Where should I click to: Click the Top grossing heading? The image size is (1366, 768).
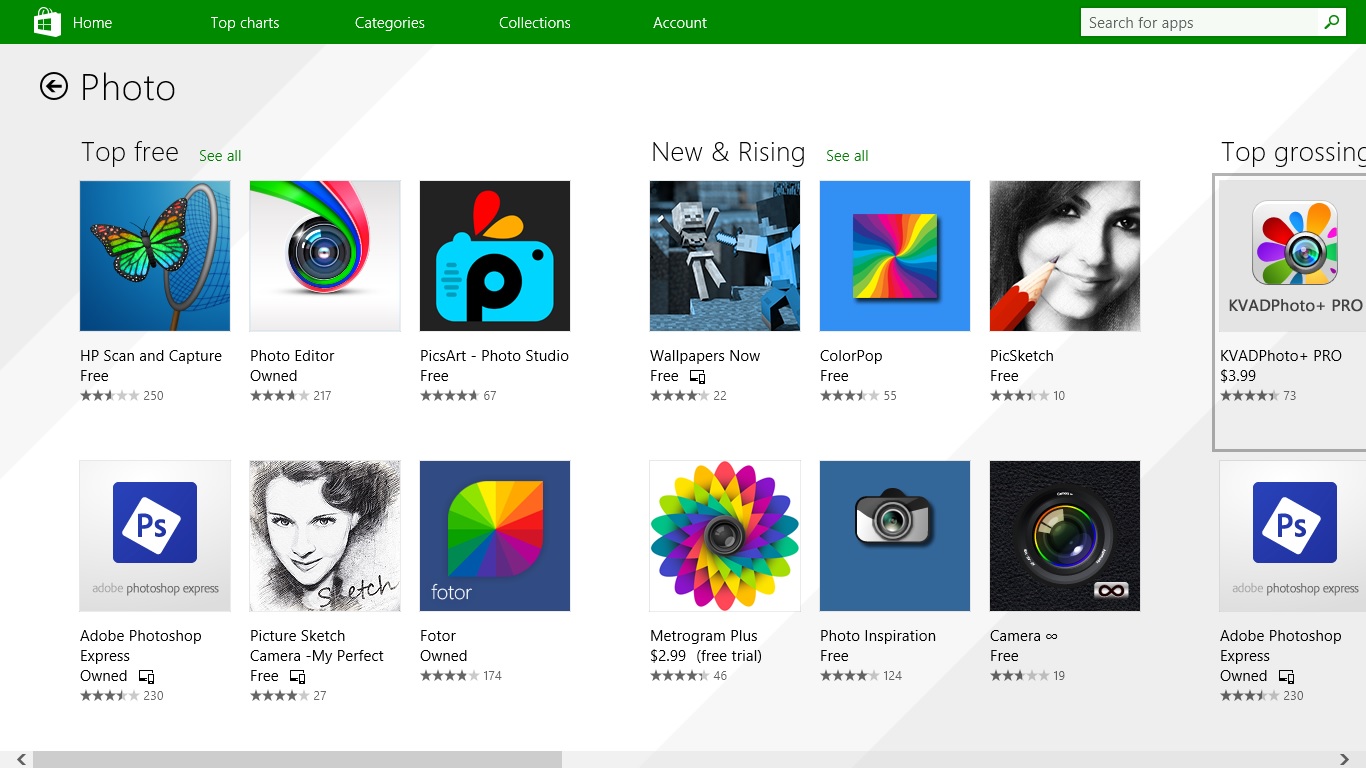(x=1293, y=152)
